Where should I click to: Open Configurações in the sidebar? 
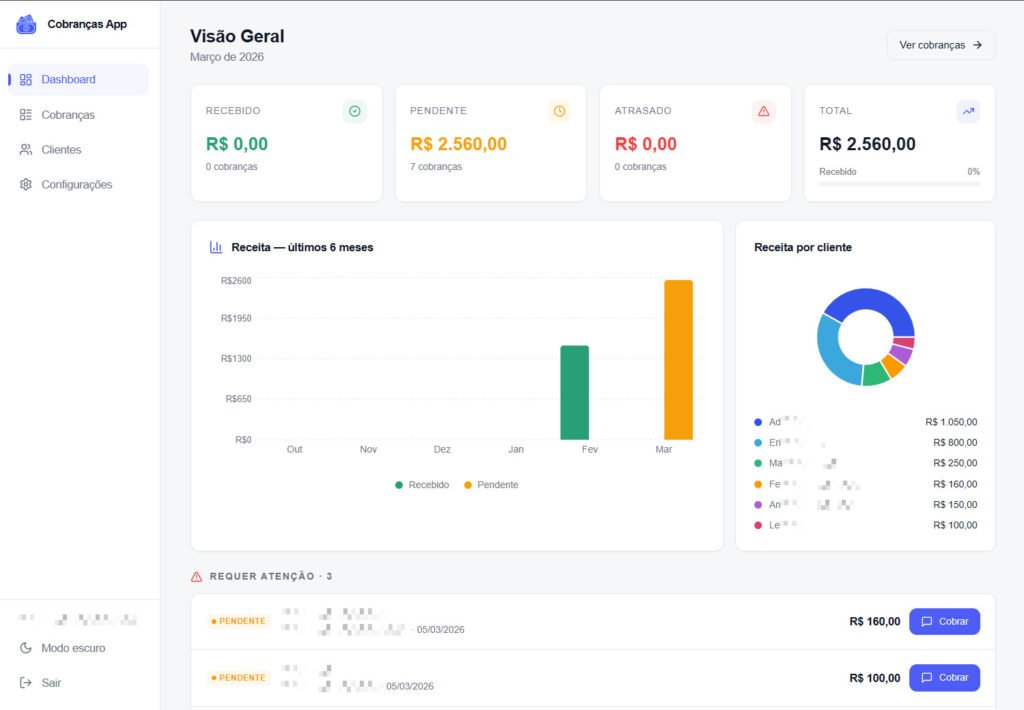click(x=76, y=185)
